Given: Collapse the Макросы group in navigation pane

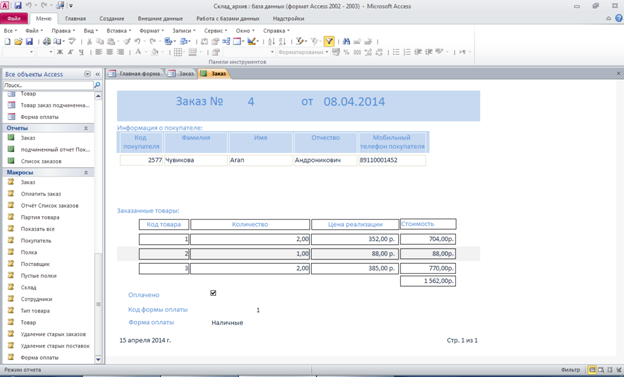Looking at the screenshot, I should coord(86,172).
